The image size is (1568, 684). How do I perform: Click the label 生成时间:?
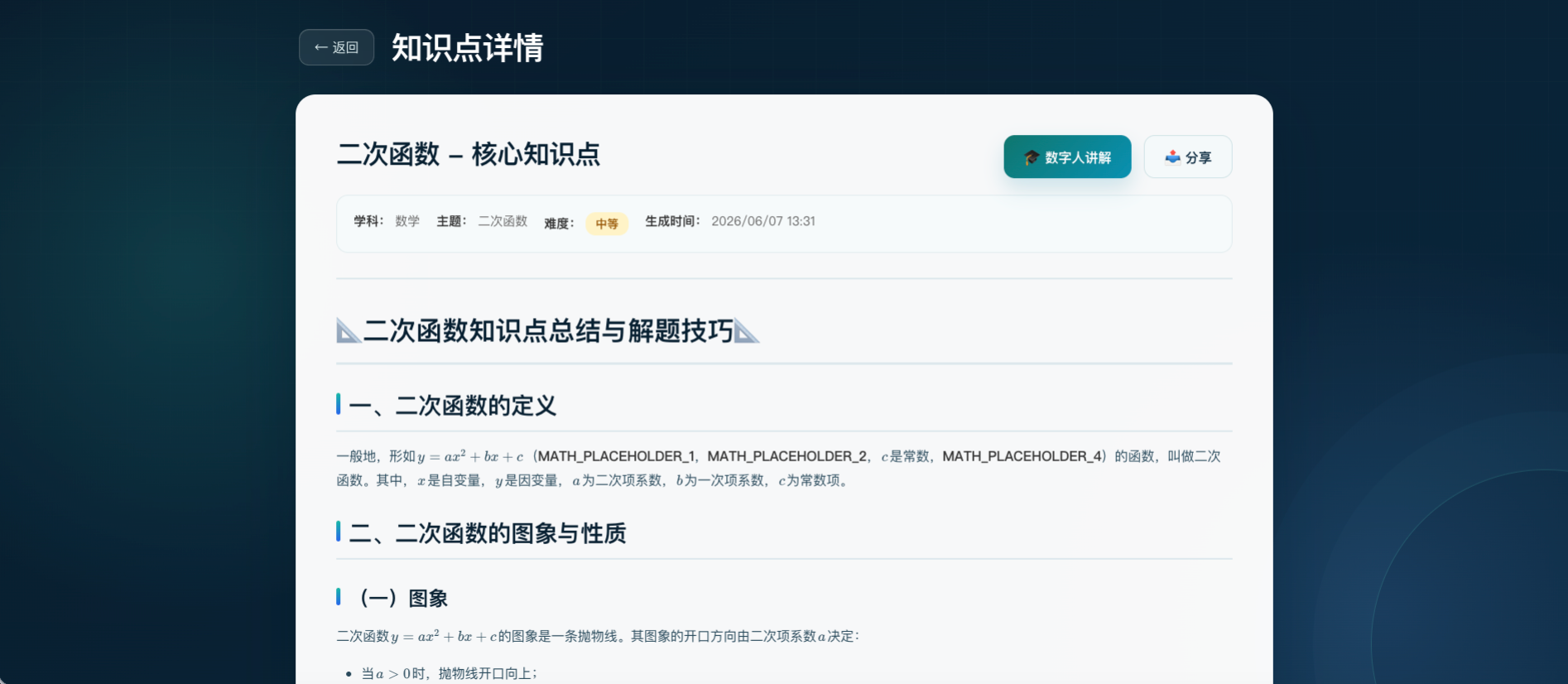pyautogui.click(x=673, y=221)
